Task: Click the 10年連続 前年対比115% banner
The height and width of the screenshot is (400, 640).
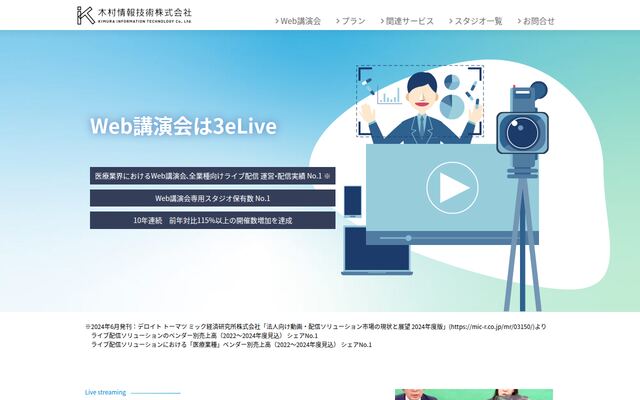Action: 213,220
